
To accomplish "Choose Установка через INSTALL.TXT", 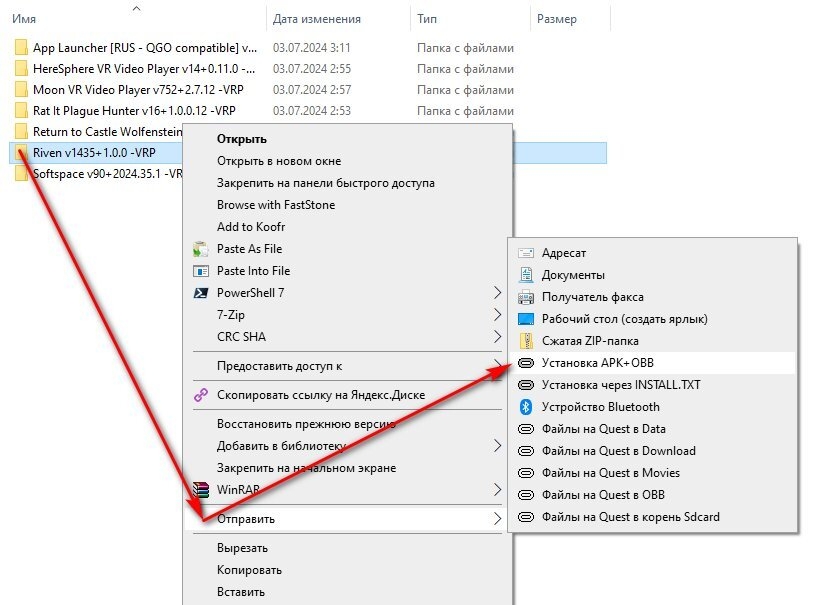I will [x=652, y=385].
